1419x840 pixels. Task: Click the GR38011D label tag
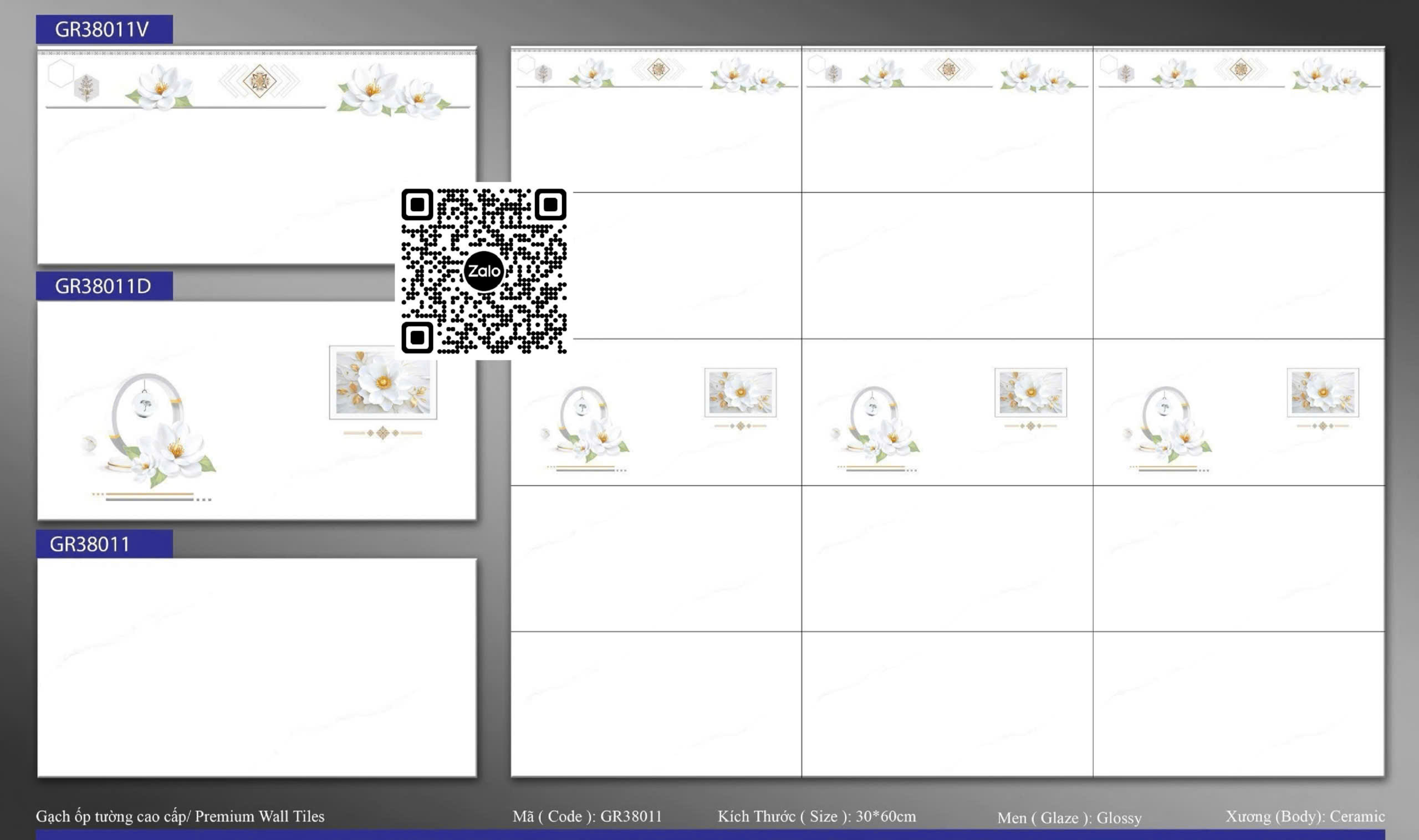(x=104, y=286)
